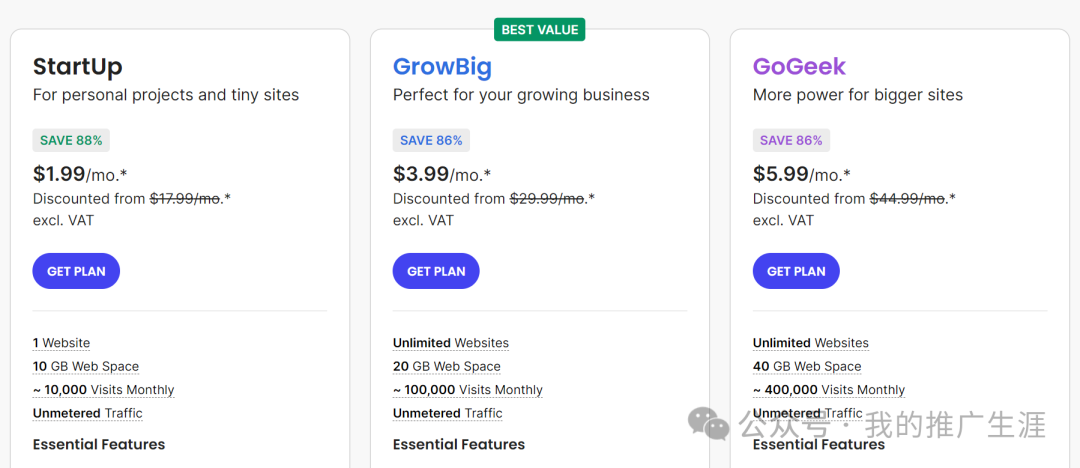The height and width of the screenshot is (468, 1080).
Task: Click '10 GB Web Space' feature text
Action: click(x=86, y=366)
